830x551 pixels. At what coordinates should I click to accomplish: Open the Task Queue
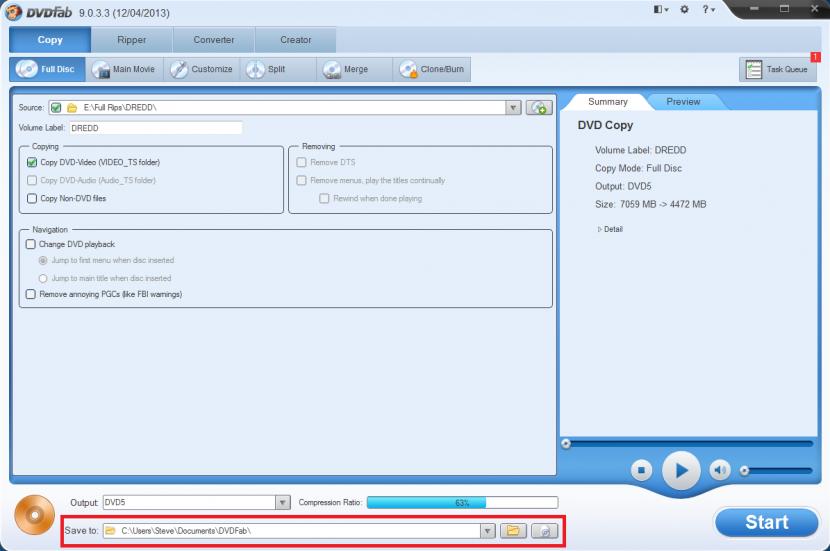click(778, 69)
